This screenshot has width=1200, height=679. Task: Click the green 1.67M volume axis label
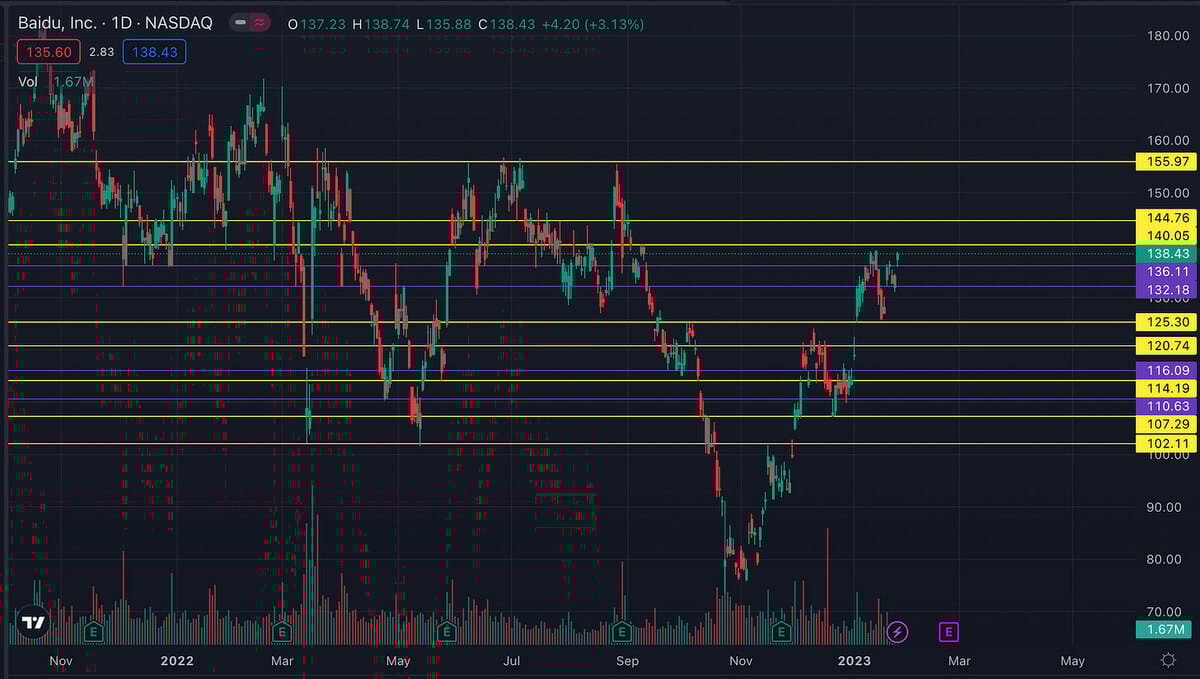click(1165, 629)
